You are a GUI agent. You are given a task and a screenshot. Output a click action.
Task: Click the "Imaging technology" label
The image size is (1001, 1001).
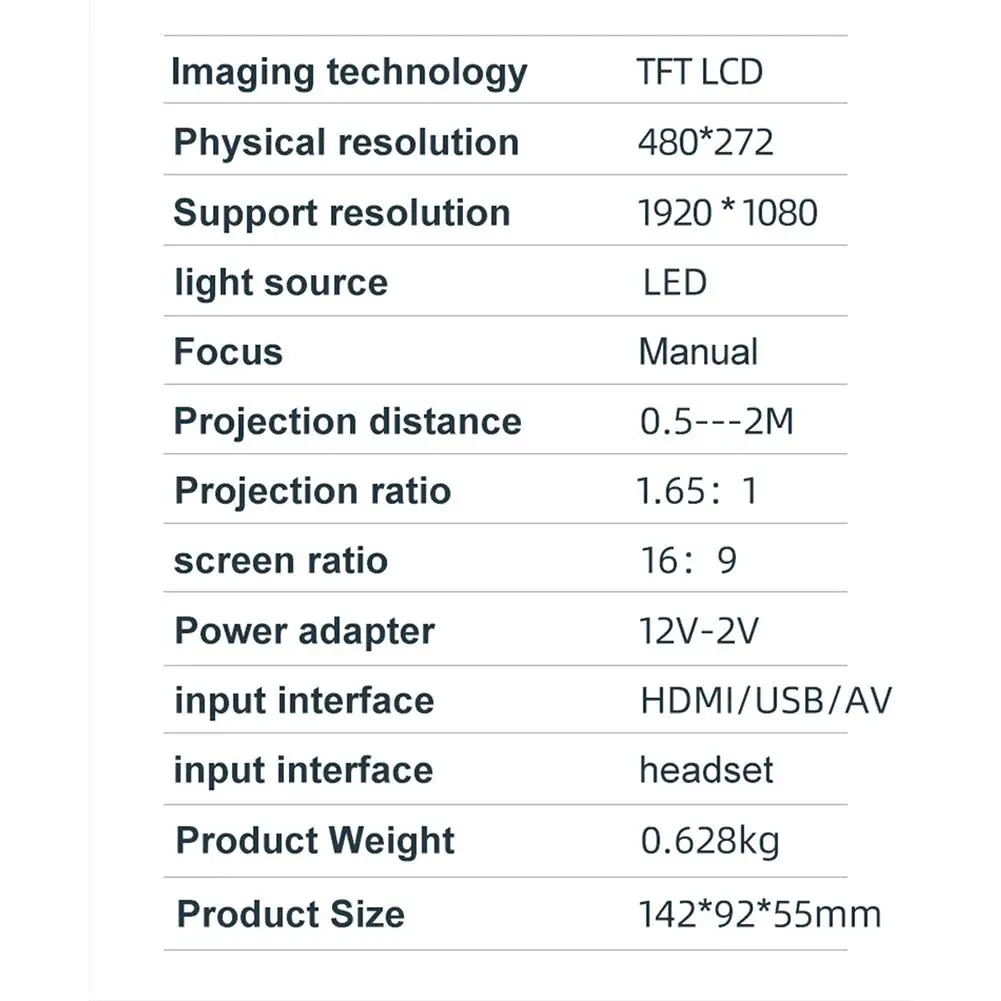349,73
